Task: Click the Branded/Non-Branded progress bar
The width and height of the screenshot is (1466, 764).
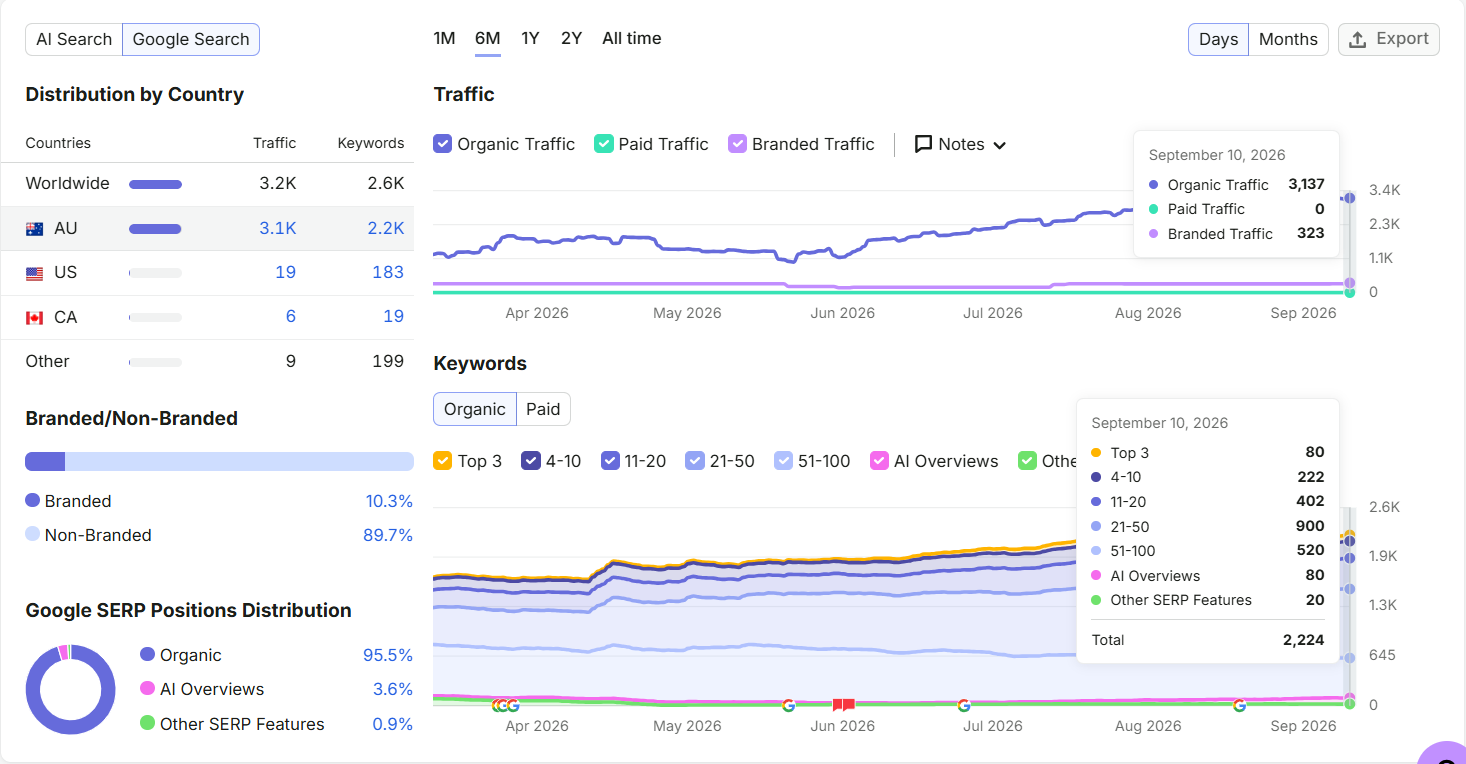Action: click(219, 461)
